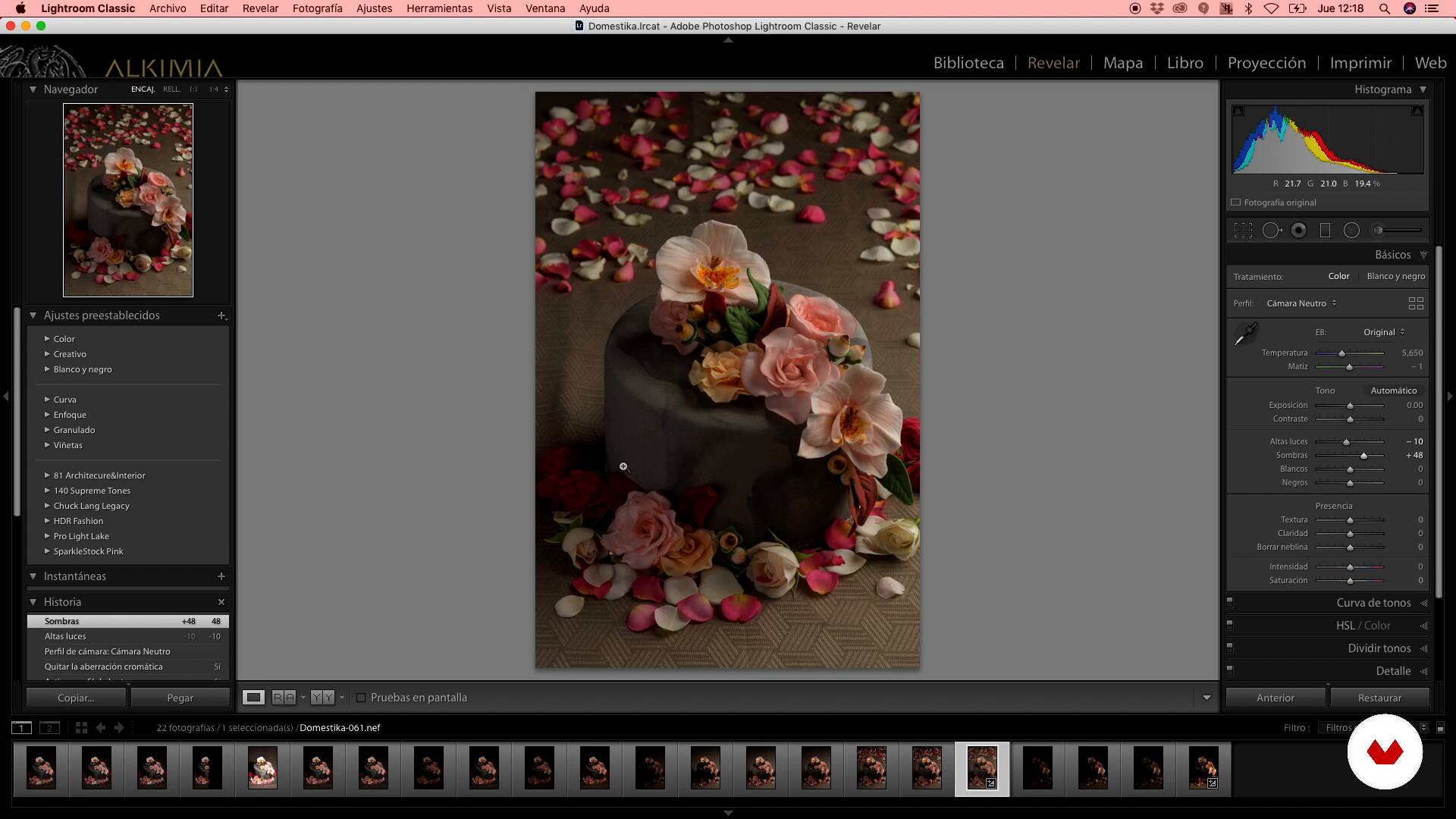Go back with the filmstrip left arrow
The image size is (1456, 819).
coord(101,728)
